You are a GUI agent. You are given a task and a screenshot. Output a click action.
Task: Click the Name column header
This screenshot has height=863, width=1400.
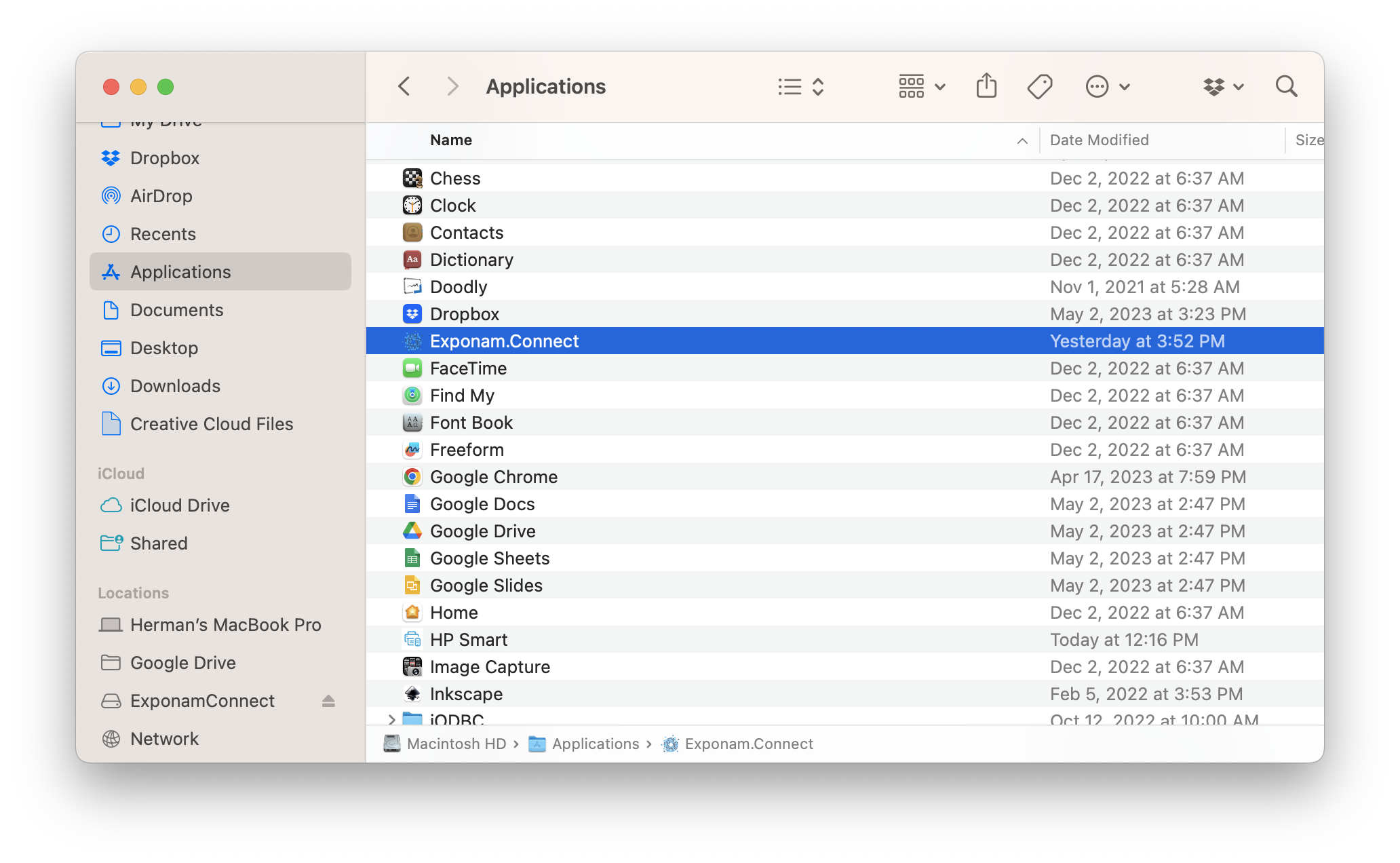(451, 140)
